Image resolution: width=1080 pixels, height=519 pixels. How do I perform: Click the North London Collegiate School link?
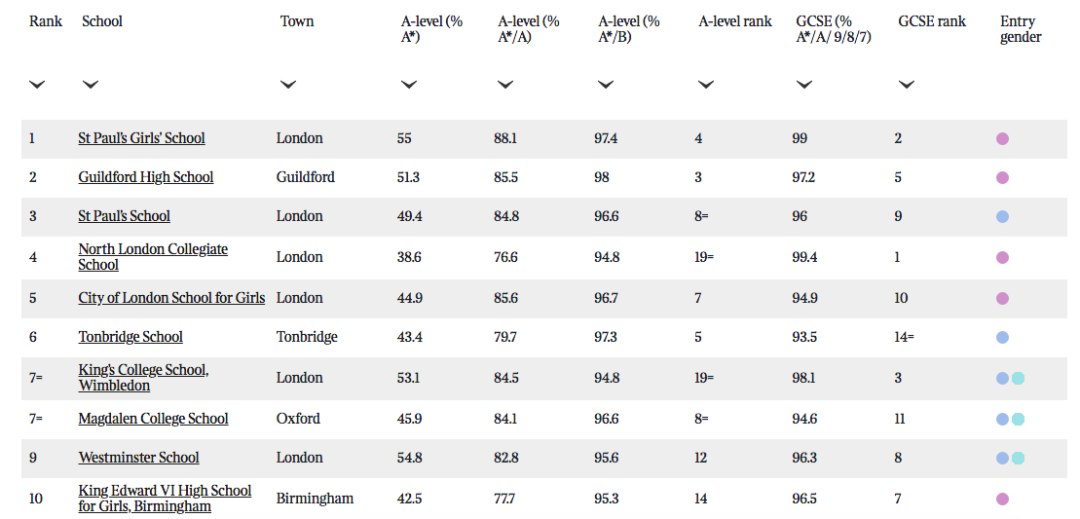[x=153, y=257]
